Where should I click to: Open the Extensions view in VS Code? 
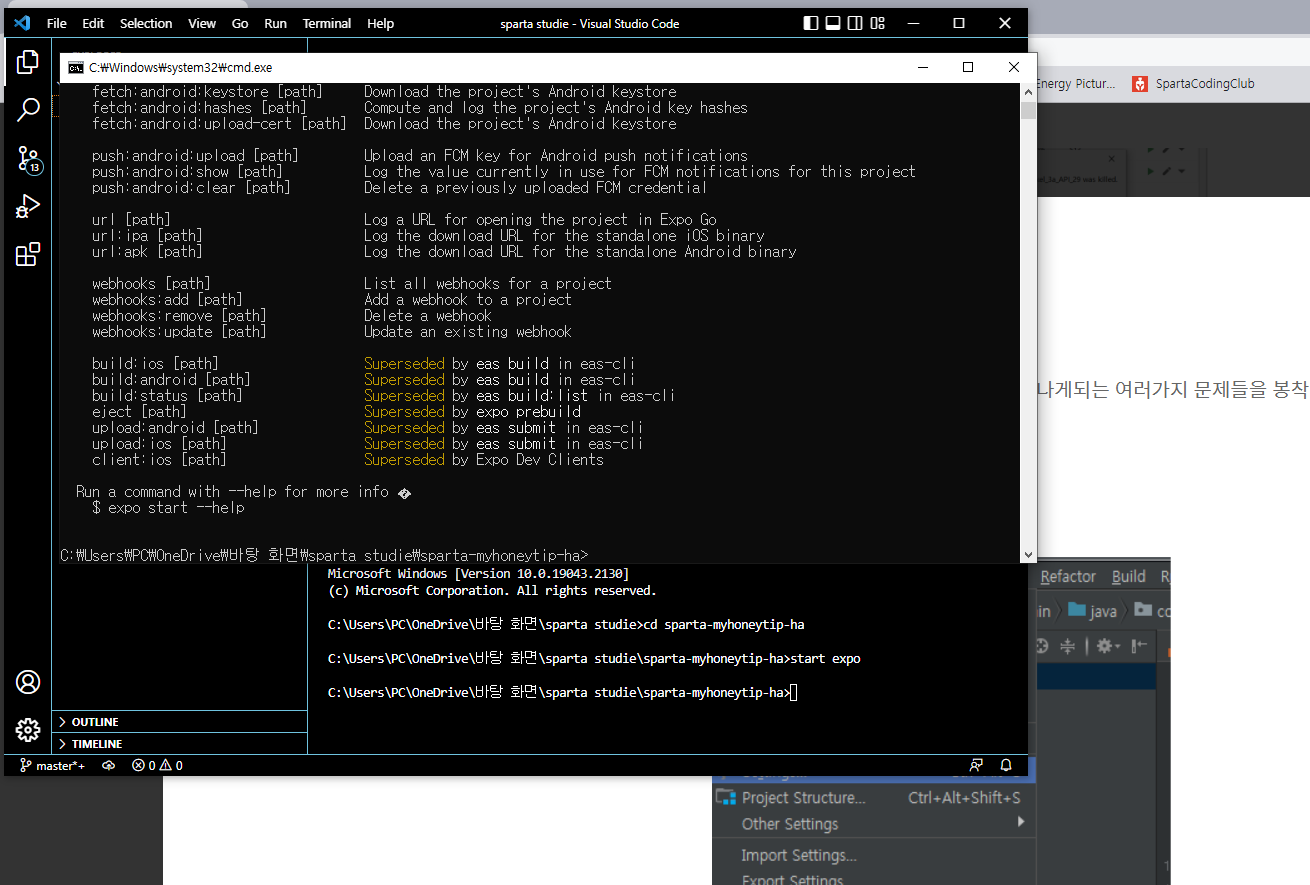pyautogui.click(x=28, y=255)
